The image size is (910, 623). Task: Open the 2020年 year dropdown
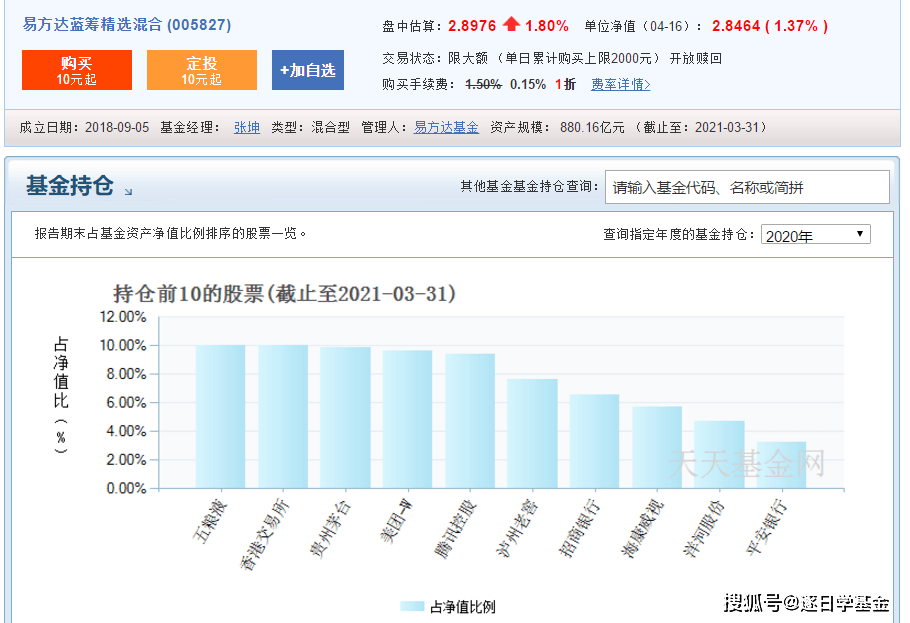tap(815, 235)
